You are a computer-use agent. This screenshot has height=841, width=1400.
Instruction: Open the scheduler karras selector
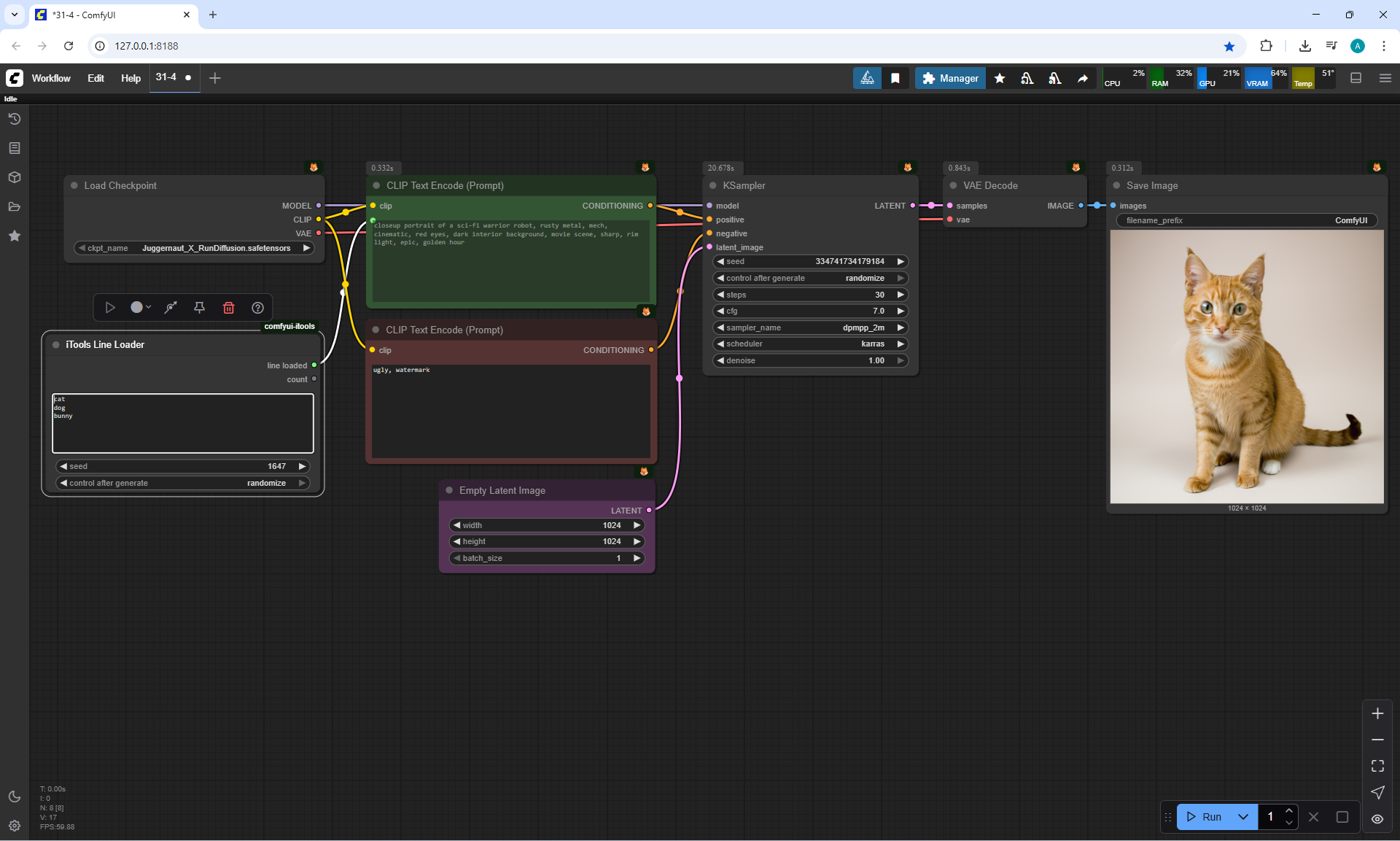pyautogui.click(x=809, y=344)
